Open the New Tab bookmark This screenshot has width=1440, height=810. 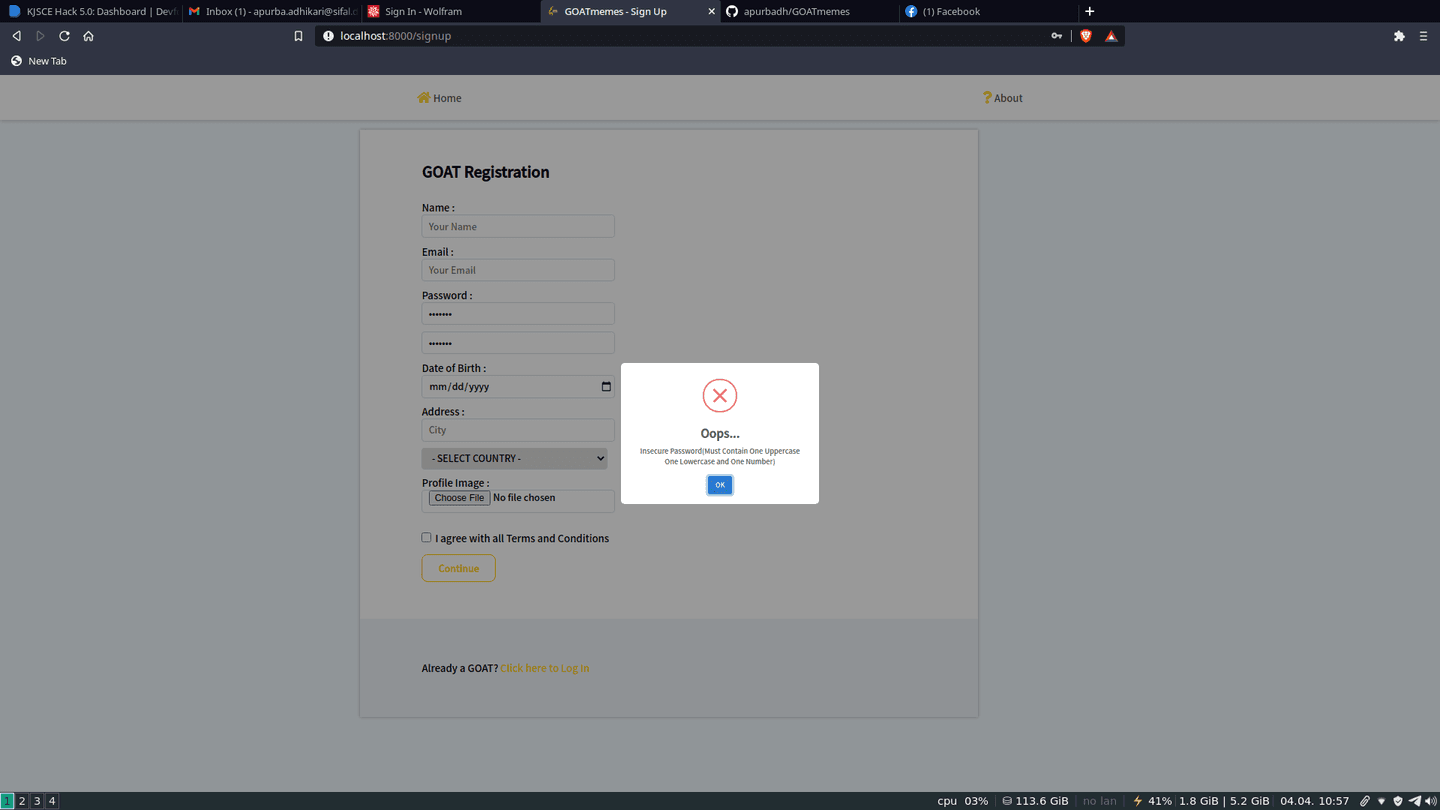(x=38, y=61)
